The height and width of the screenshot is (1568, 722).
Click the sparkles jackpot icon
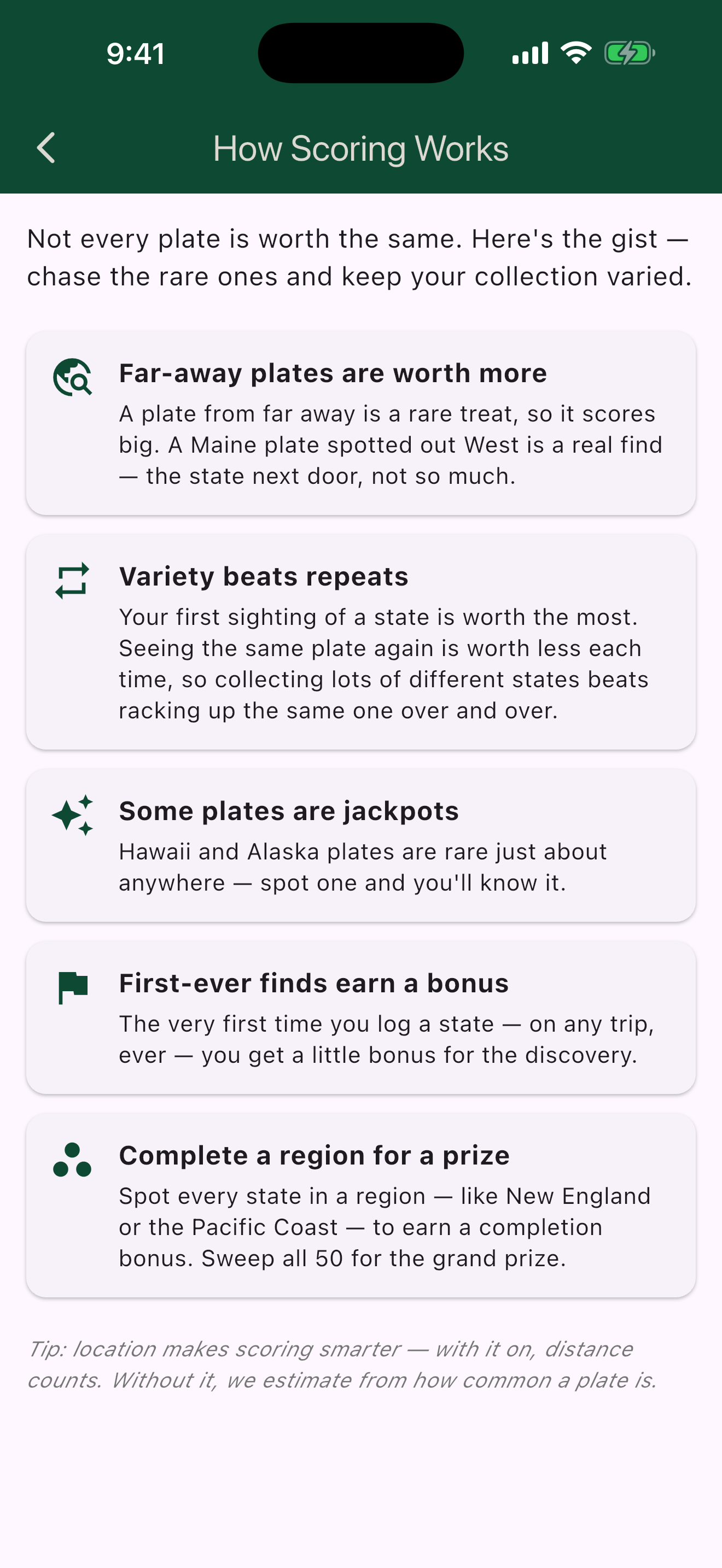72,815
